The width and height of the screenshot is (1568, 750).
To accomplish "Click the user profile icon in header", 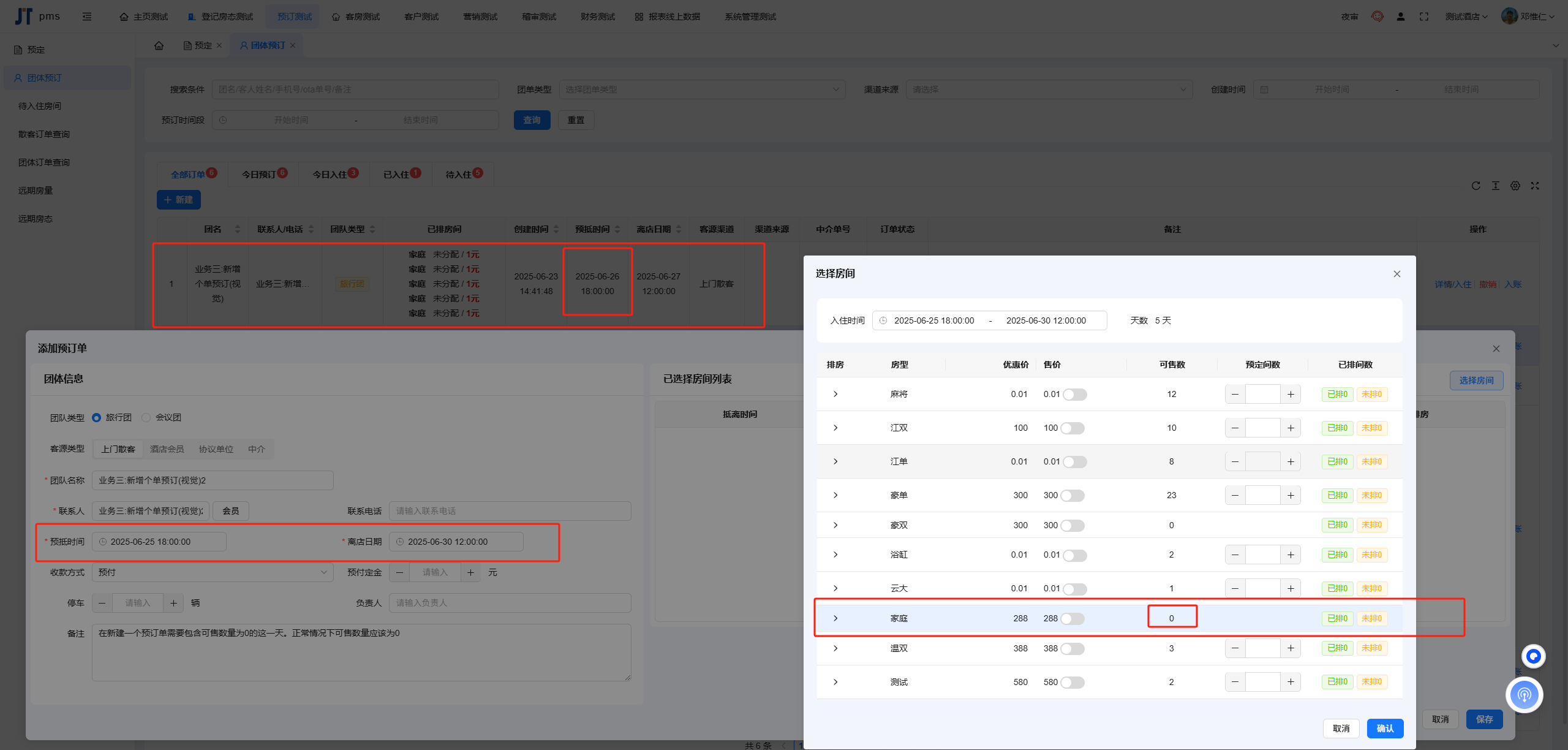I will pos(1401,17).
